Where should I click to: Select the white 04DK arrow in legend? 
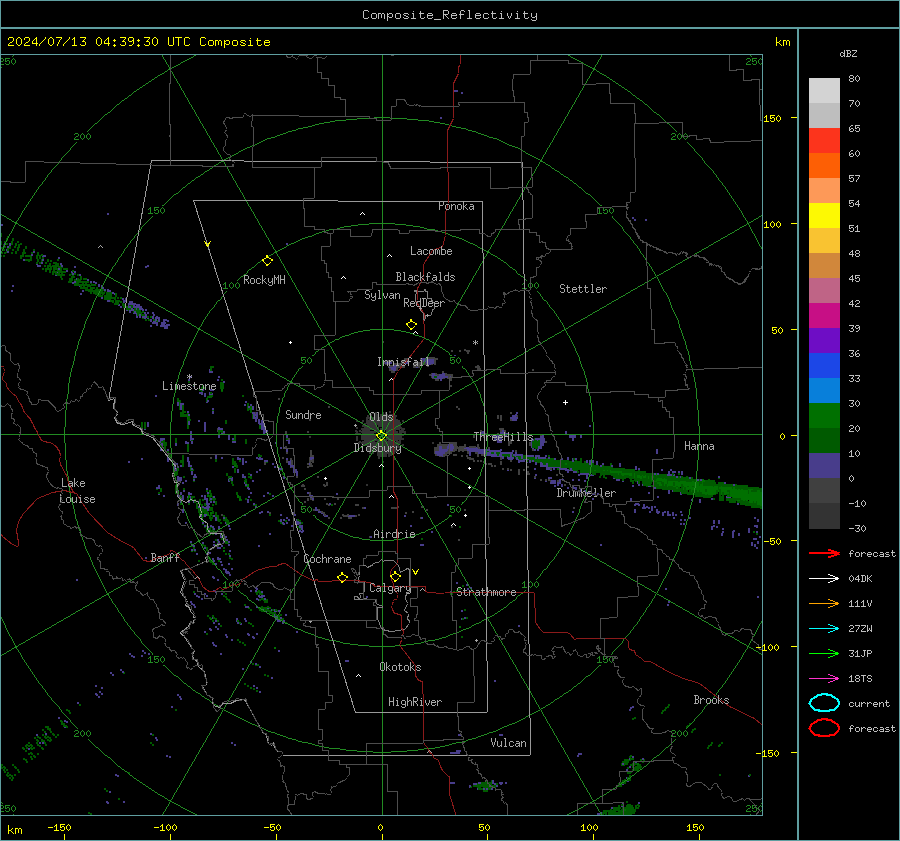[x=824, y=579]
